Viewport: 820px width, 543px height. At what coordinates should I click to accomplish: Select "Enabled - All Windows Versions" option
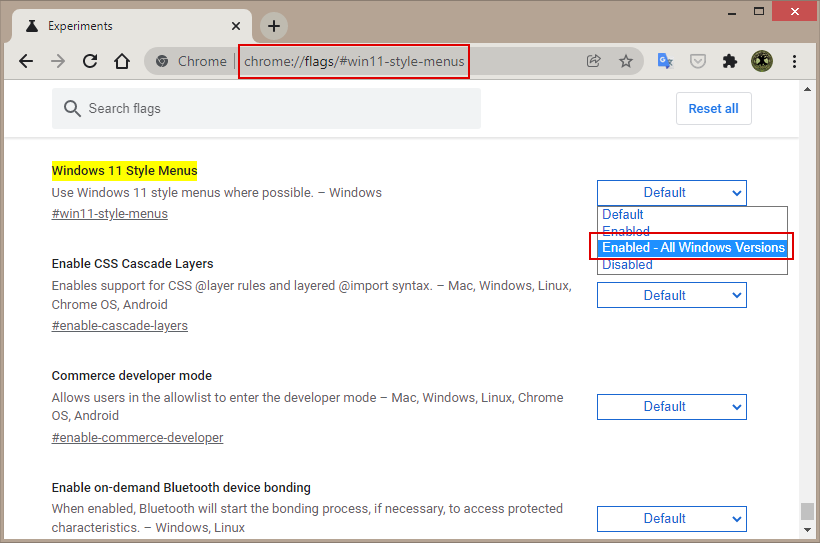tap(692, 247)
